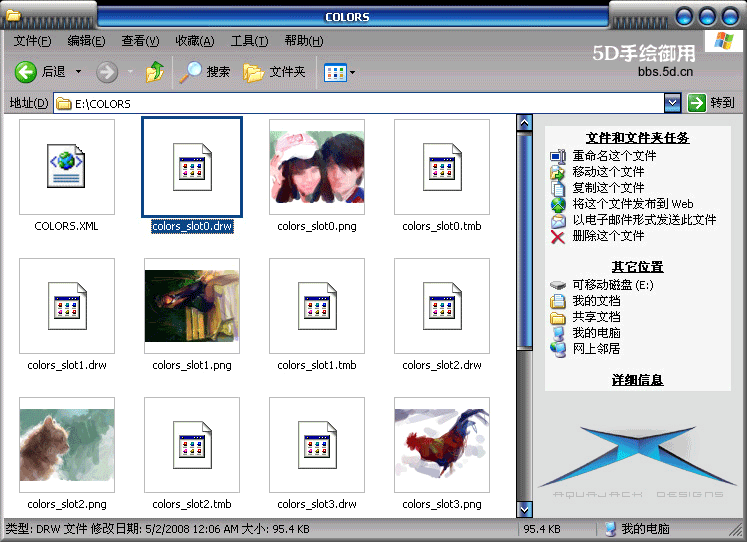This screenshot has width=747, height=542.
Task: Click the E:\COLORS address field
Action: coord(359,103)
